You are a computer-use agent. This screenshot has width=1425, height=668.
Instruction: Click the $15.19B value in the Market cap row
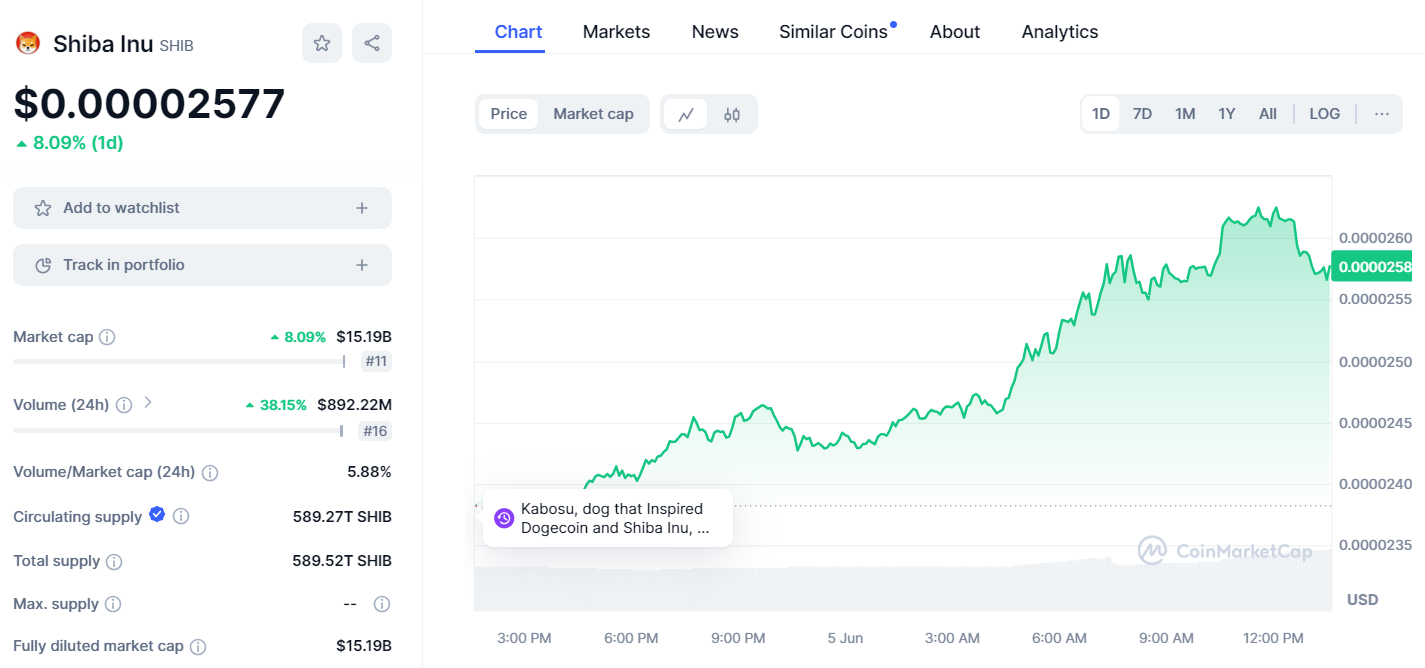[364, 337]
